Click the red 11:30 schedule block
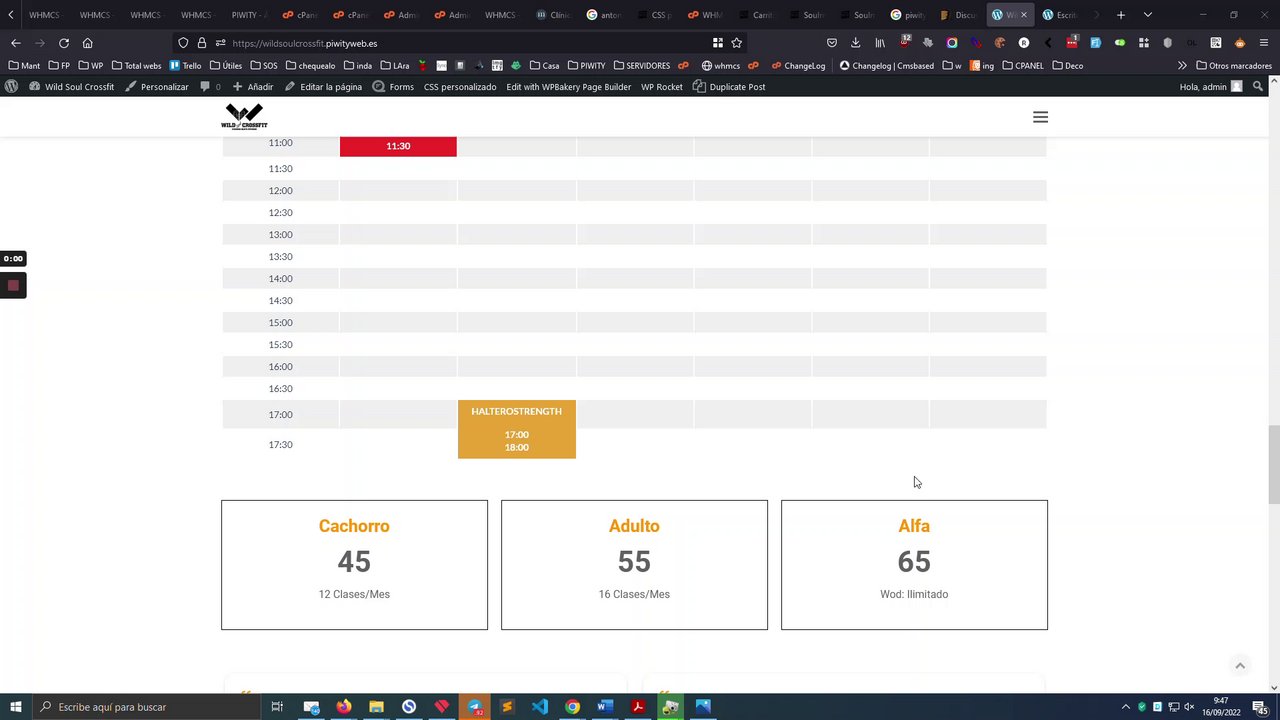This screenshot has height=720, width=1280. [398, 146]
